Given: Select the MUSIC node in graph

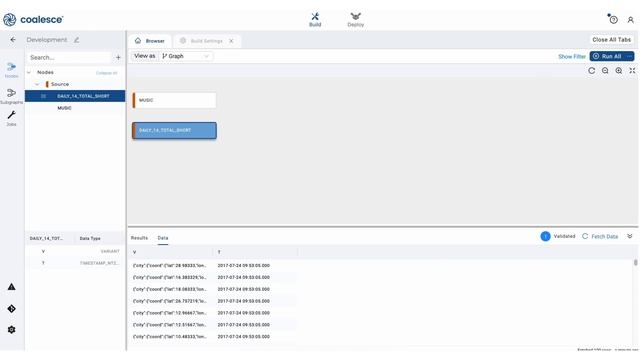Looking at the screenshot, I should 174,100.
